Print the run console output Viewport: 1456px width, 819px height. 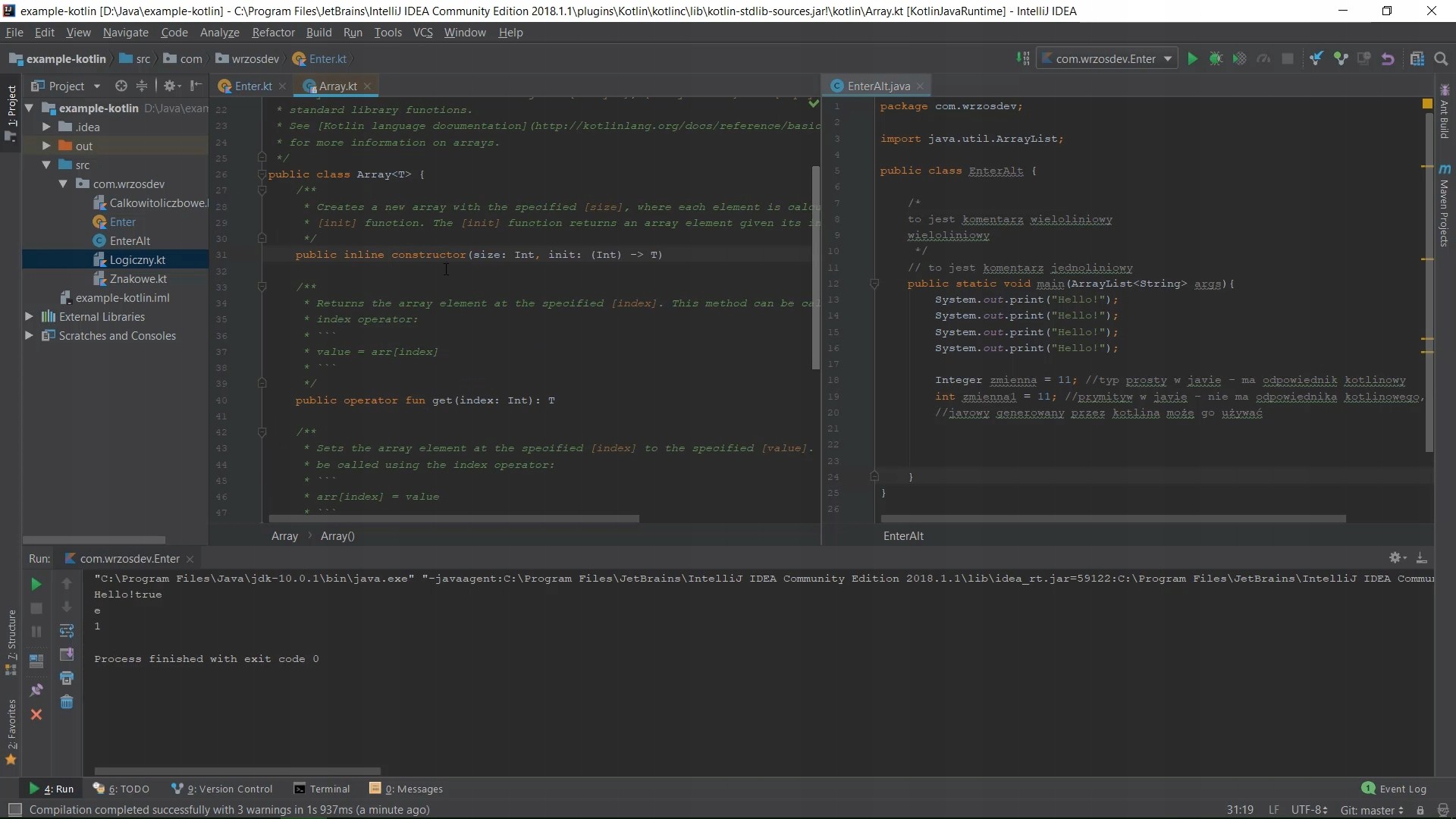[x=67, y=678]
